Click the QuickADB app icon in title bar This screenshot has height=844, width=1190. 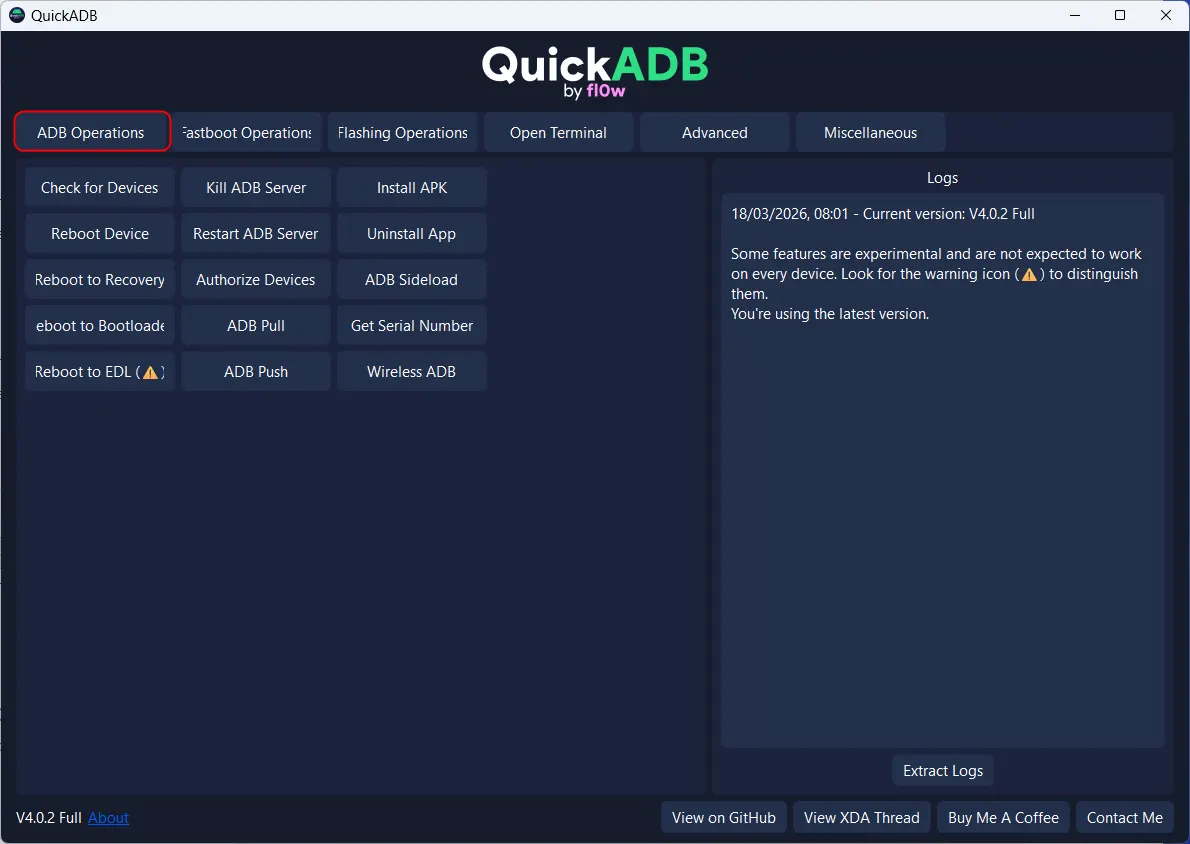coord(16,15)
